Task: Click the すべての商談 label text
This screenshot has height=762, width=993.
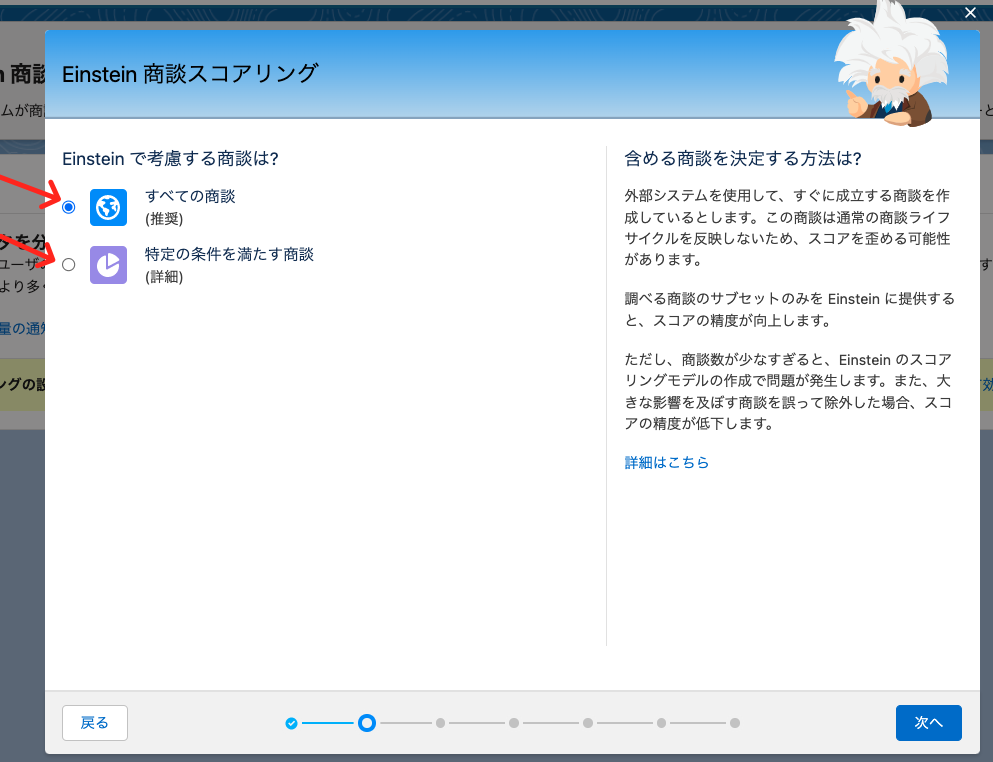Action: click(x=190, y=196)
